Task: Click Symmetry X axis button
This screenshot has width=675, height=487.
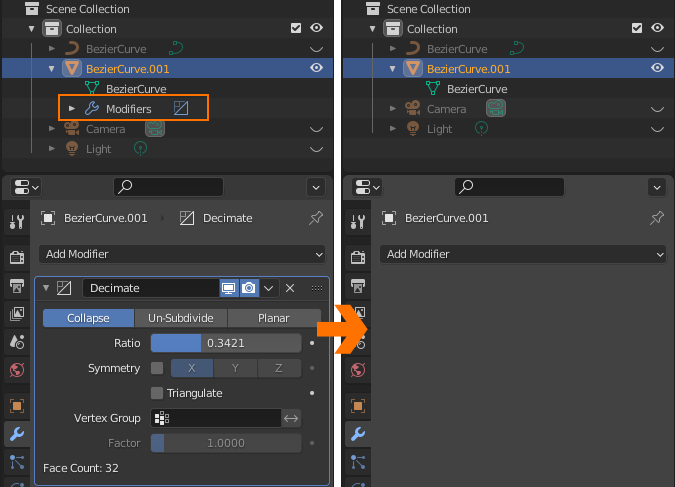Action: pyautogui.click(x=192, y=368)
